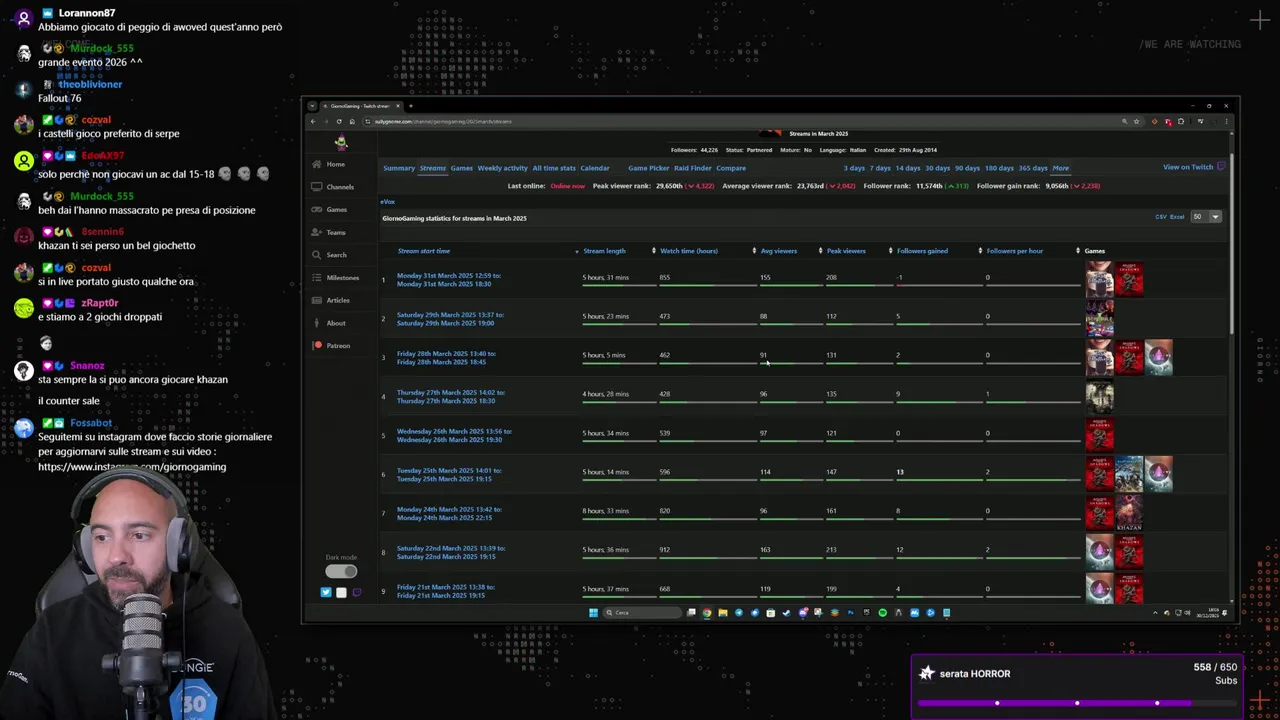Image resolution: width=1280 pixels, height=720 pixels.
Task: Switch to the Calendar tab
Action: [x=595, y=168]
